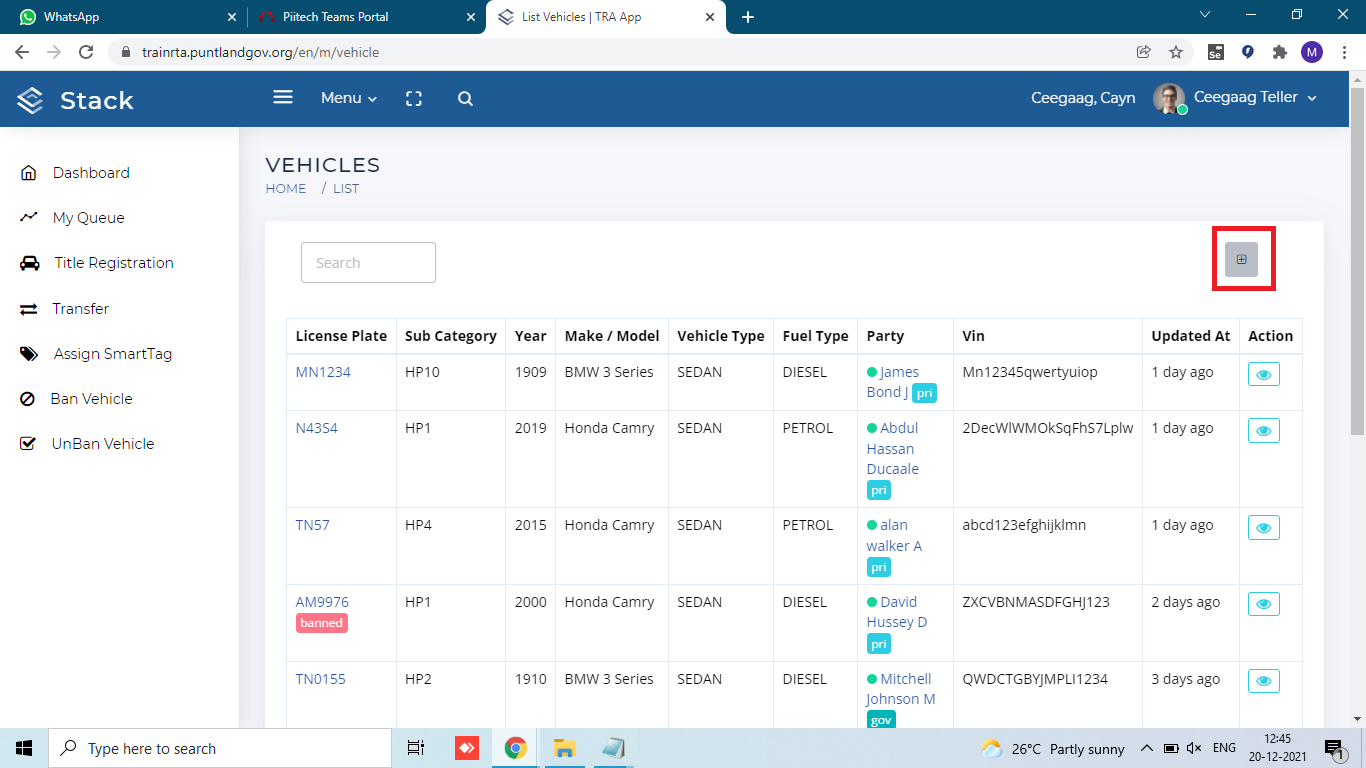Click the Dashboard home icon
The width and height of the screenshot is (1366, 768).
(28, 172)
